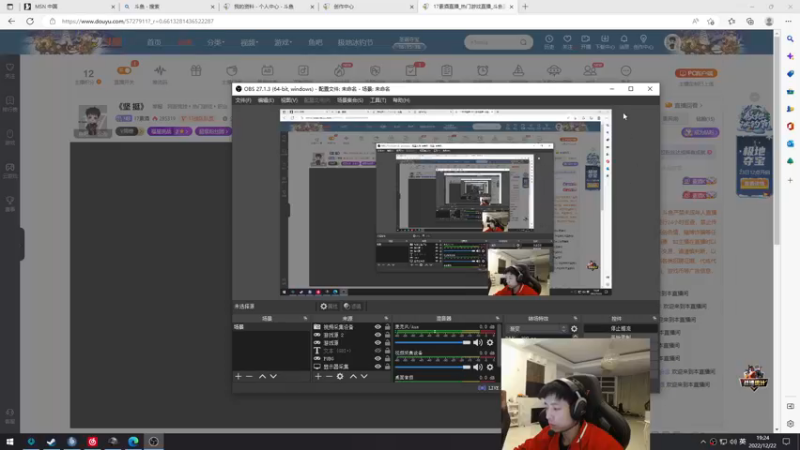Move the scene down in Scenes panel
The width and height of the screenshot is (800, 450).
[273, 377]
